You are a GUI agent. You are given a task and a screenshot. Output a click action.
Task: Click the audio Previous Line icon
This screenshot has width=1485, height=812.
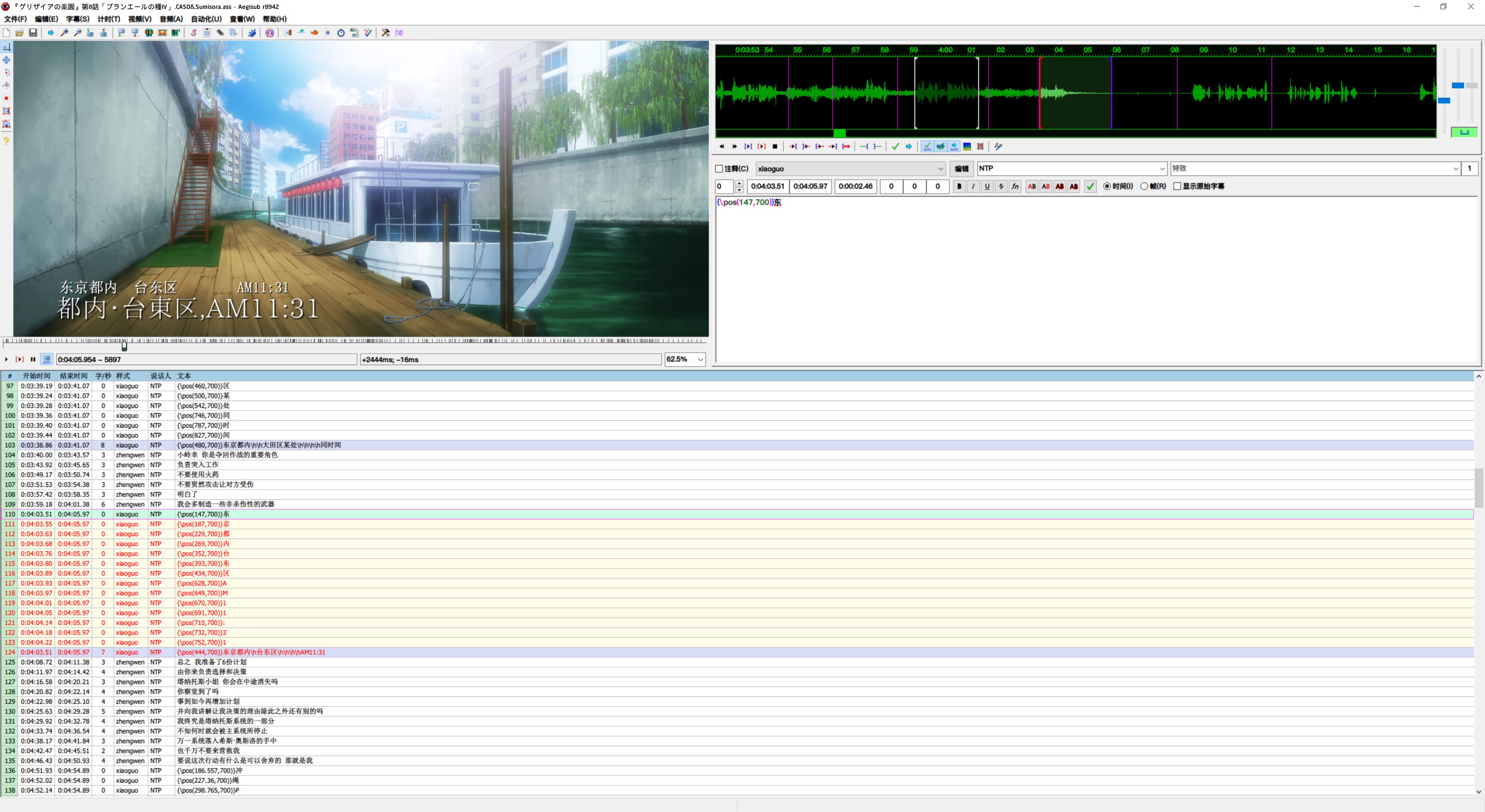[x=721, y=147]
